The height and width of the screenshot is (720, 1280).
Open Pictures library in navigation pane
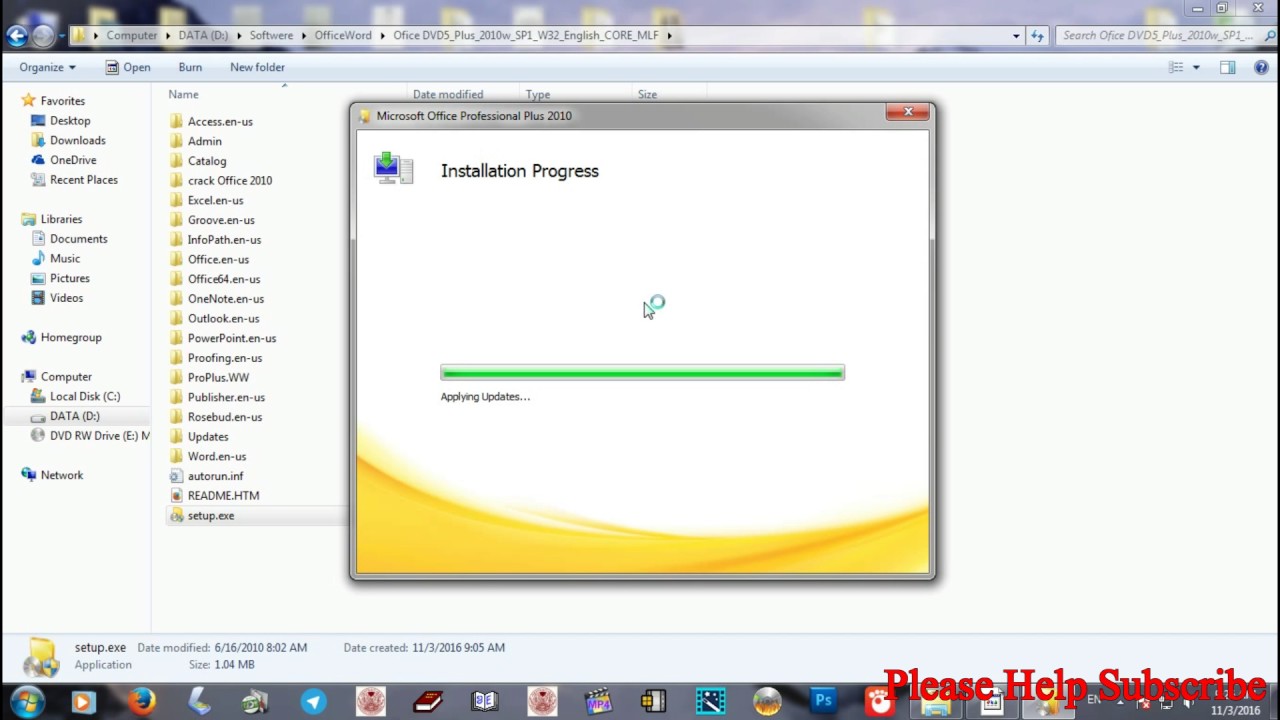pyautogui.click(x=70, y=279)
